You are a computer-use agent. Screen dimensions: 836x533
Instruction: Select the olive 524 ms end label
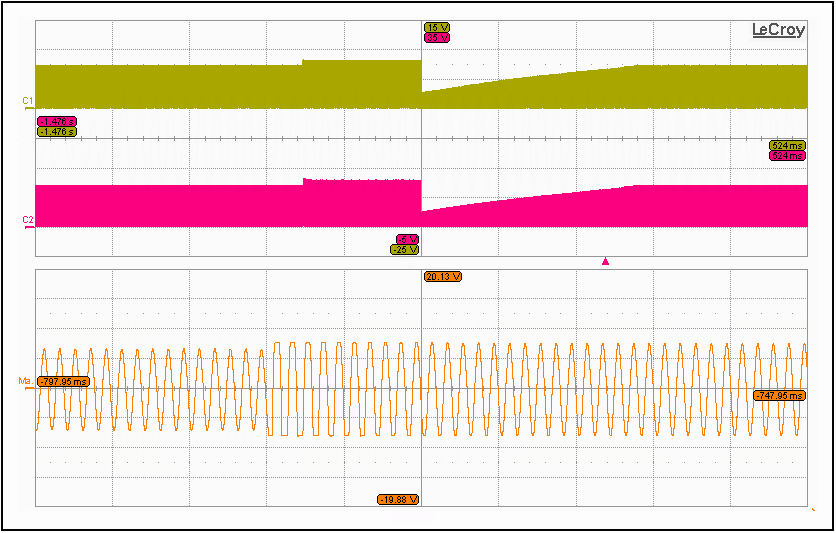(787, 146)
